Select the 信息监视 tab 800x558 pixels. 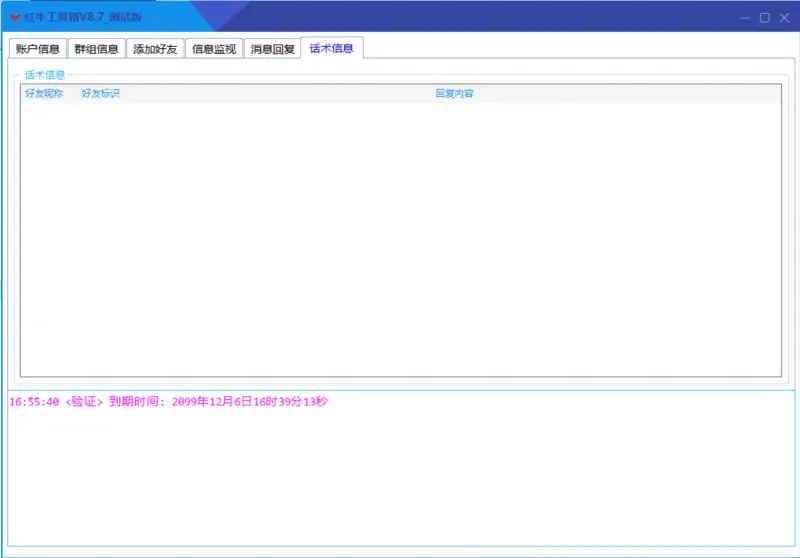point(214,49)
